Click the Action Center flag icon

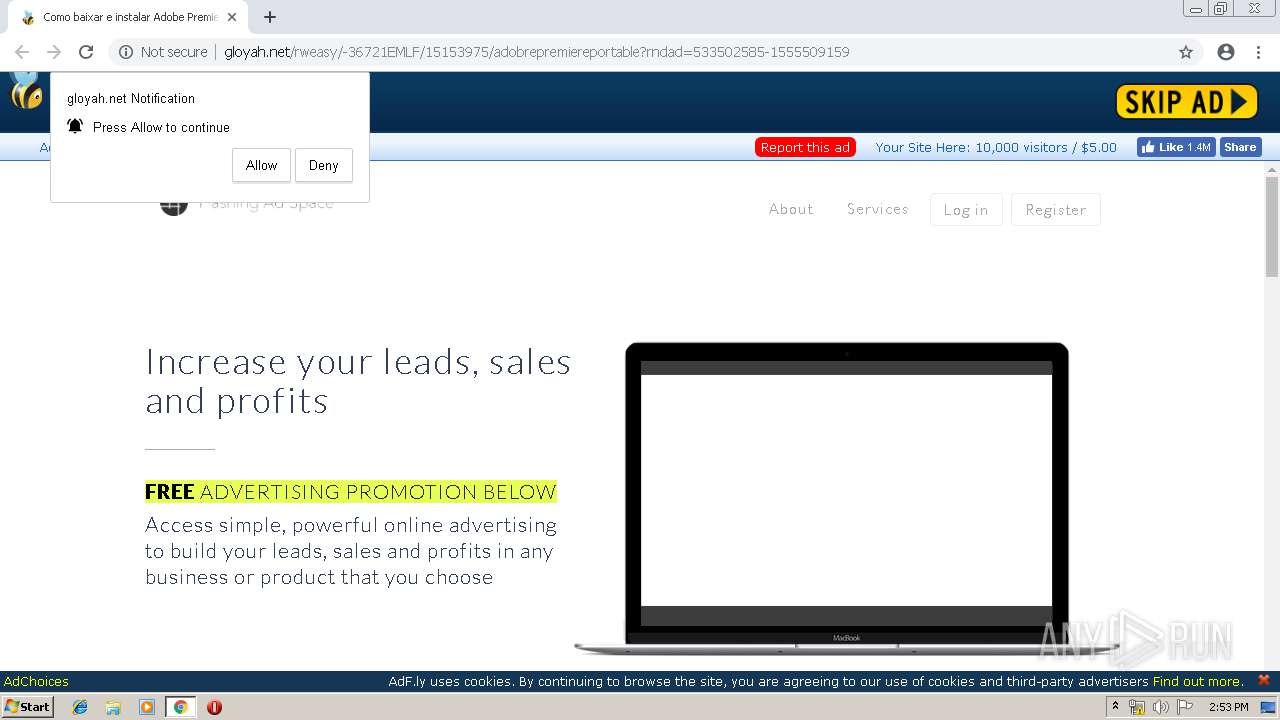point(1185,707)
